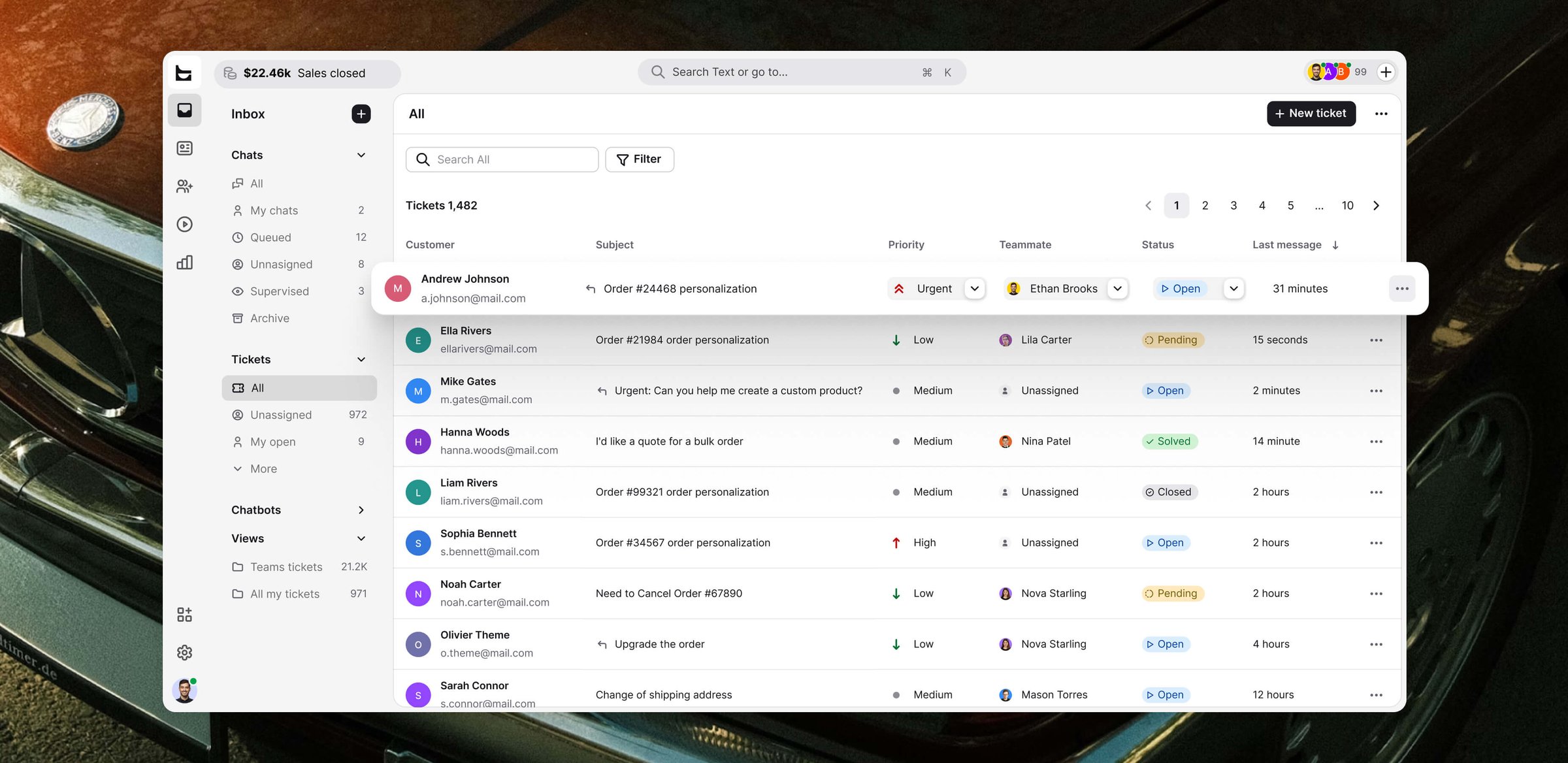Open the settings gear icon

pyautogui.click(x=185, y=653)
